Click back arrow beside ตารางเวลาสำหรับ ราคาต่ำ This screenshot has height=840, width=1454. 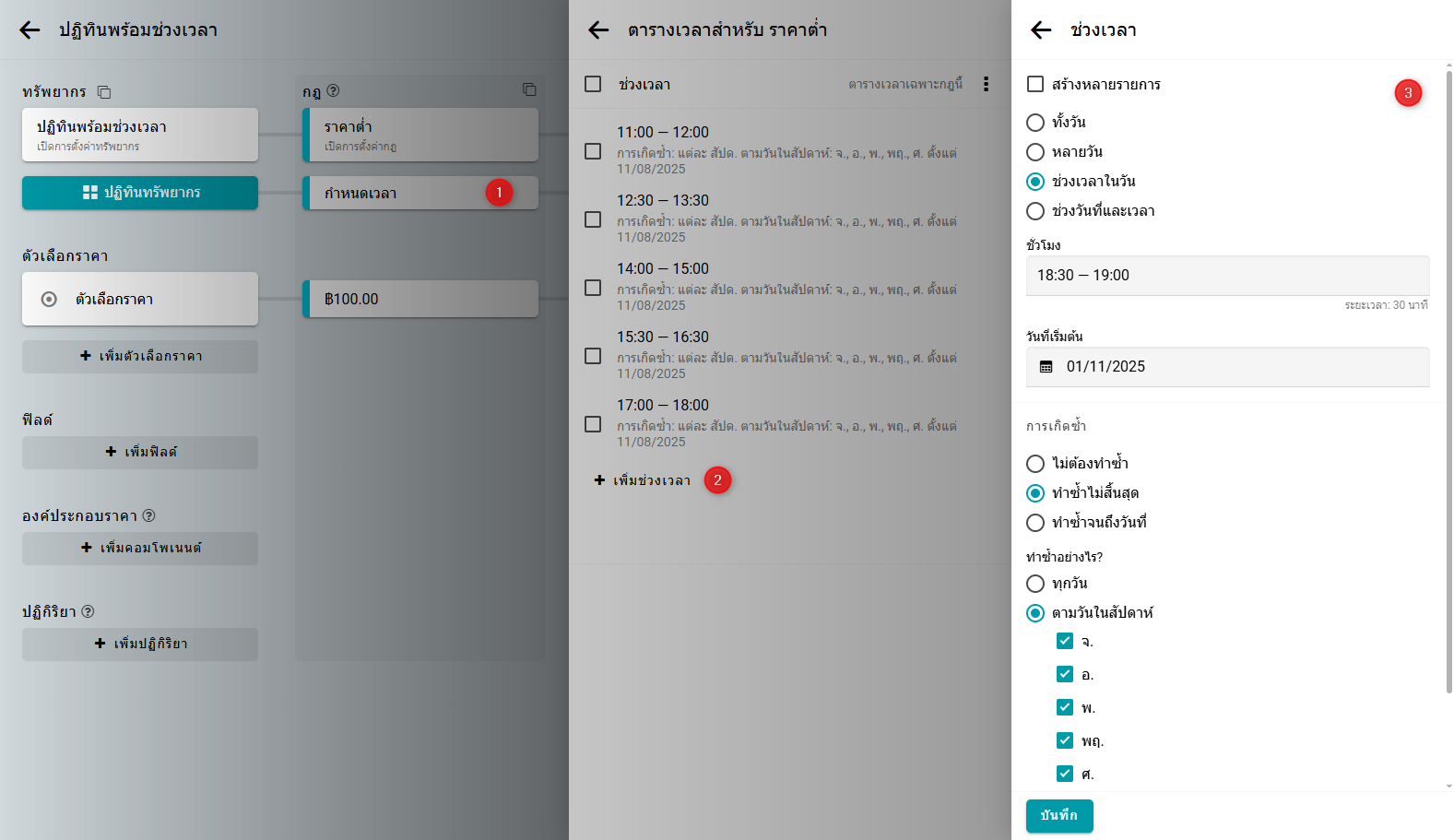click(598, 30)
